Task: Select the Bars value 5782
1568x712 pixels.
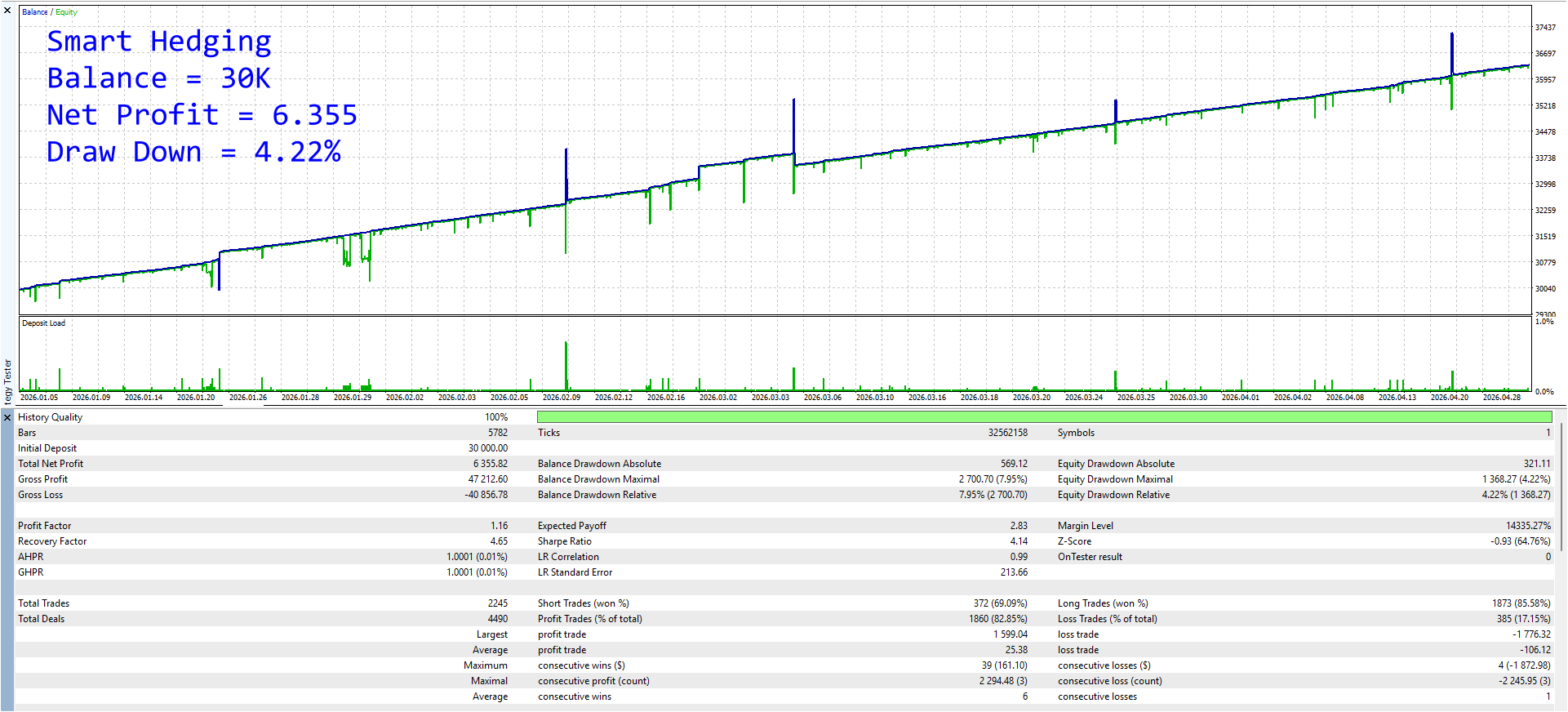Action: (x=498, y=433)
